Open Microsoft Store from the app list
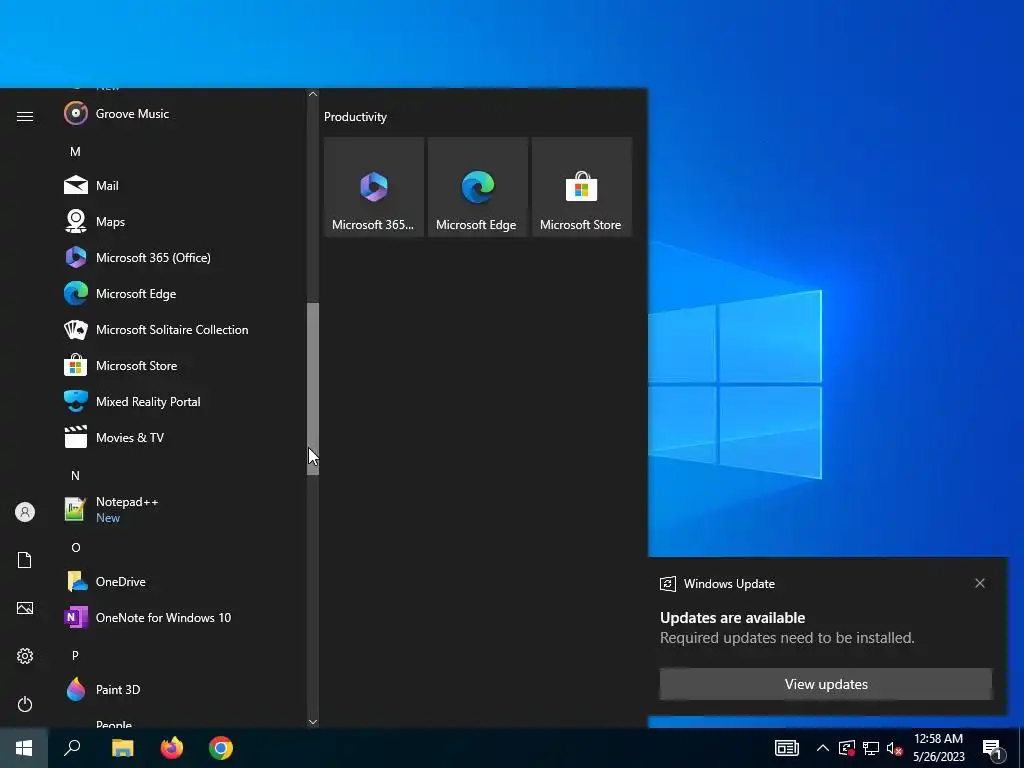 pyautogui.click(x=181, y=365)
